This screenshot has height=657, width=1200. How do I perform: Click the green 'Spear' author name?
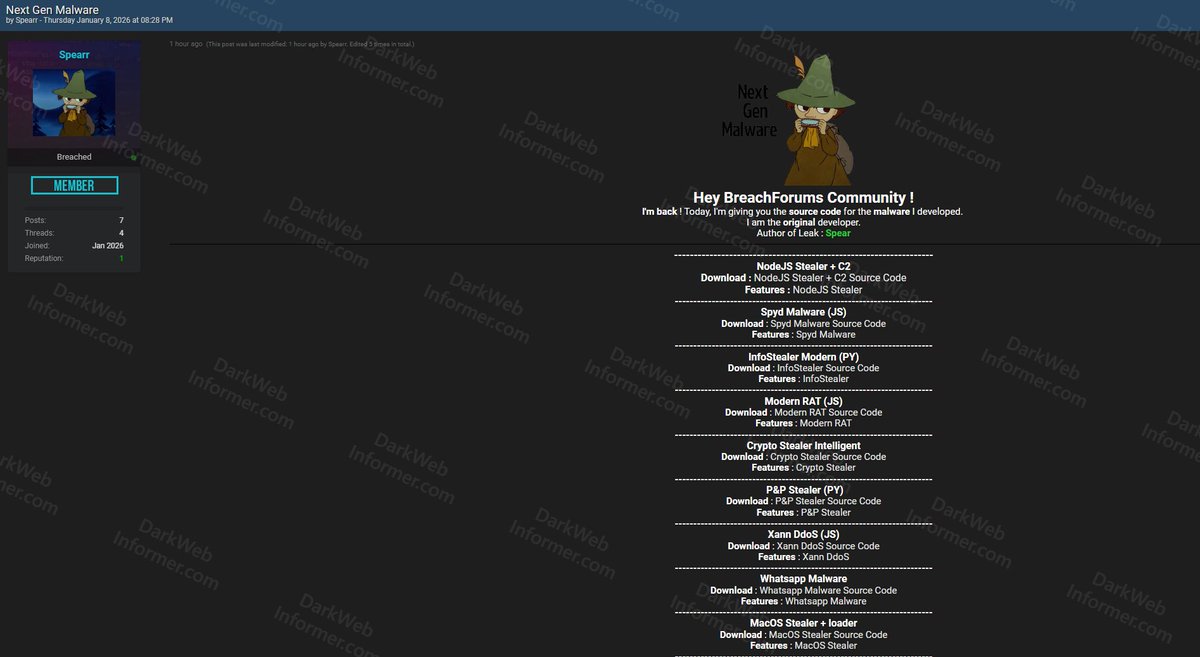click(838, 233)
